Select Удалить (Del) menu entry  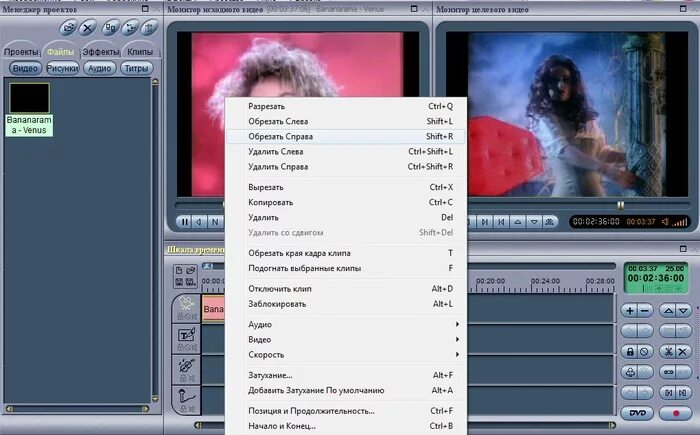point(346,218)
